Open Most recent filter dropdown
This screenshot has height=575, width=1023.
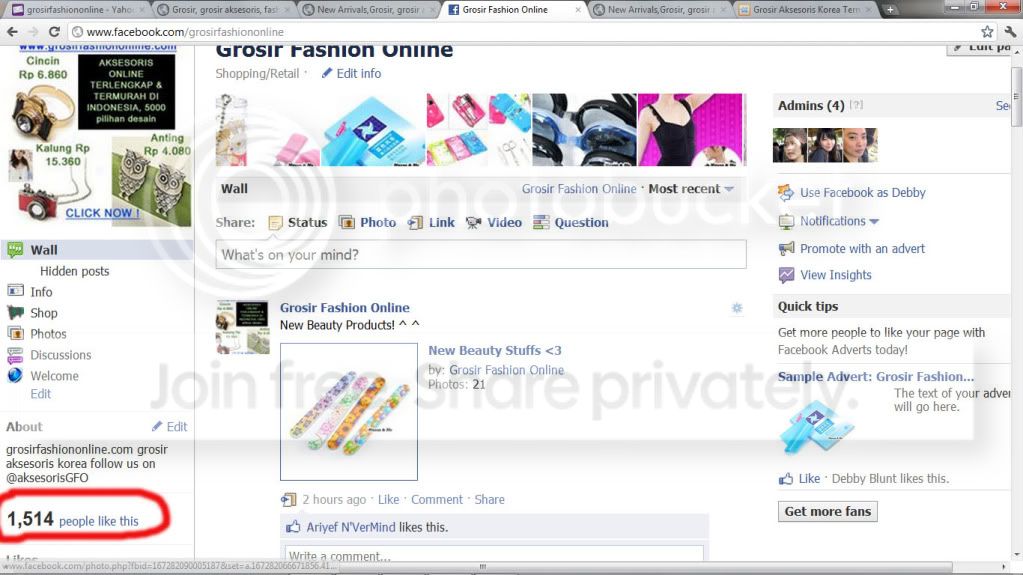[691, 189]
